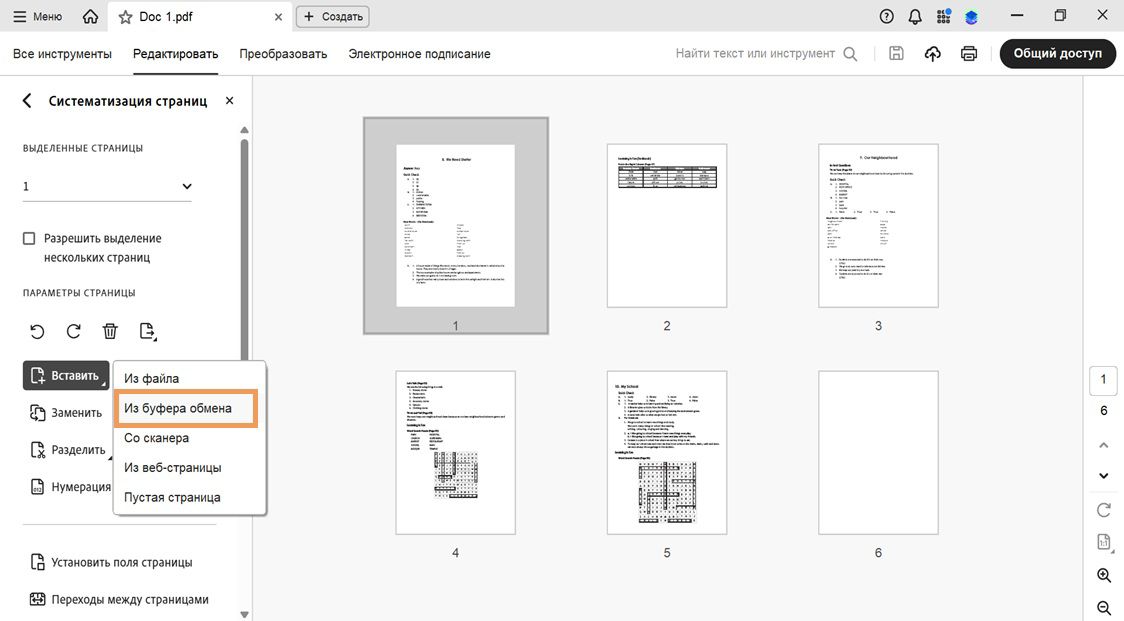Rotate page counterclockwise icon

pyautogui.click(x=37, y=331)
